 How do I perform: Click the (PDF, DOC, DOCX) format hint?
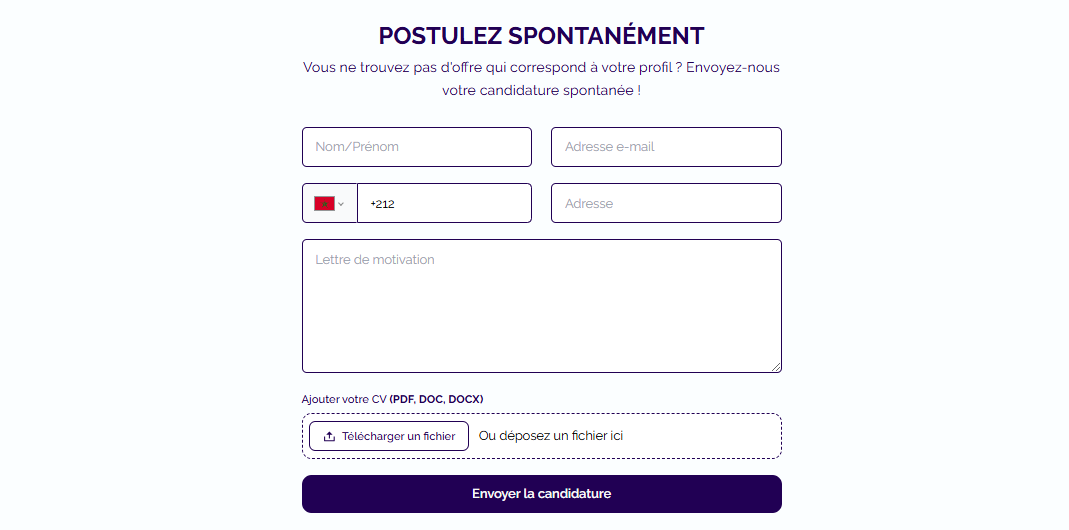point(436,400)
